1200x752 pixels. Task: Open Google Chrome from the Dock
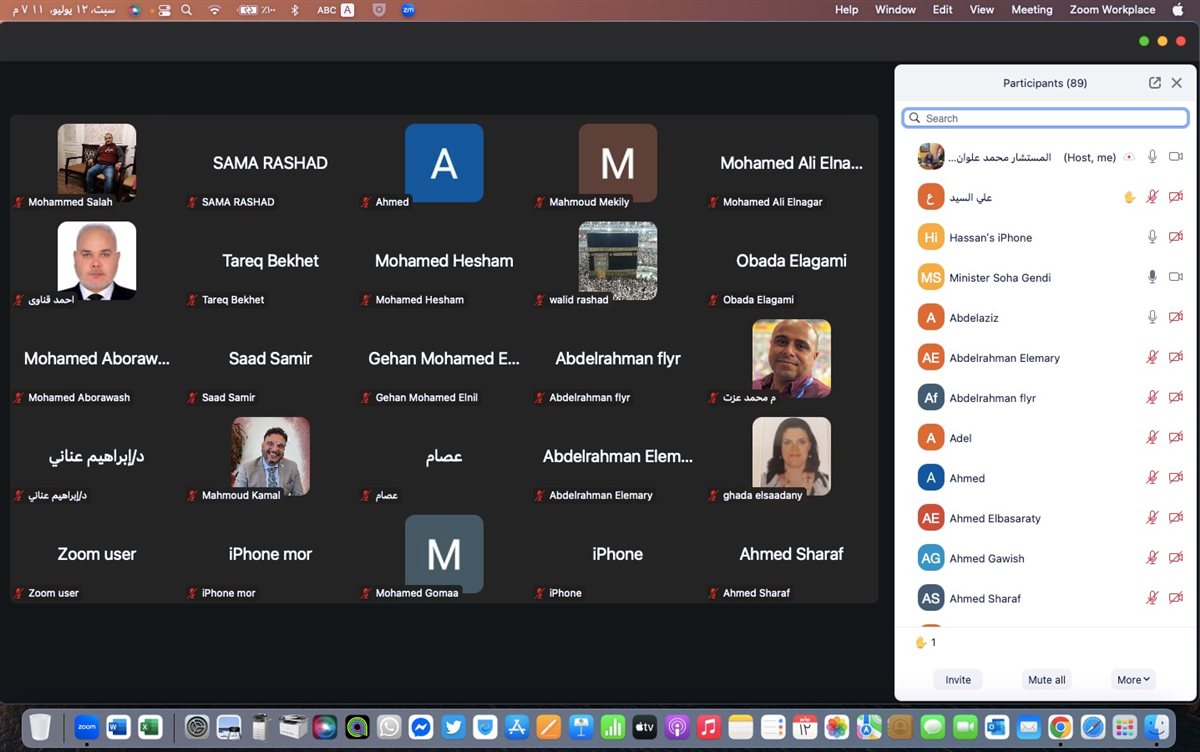click(1060, 727)
